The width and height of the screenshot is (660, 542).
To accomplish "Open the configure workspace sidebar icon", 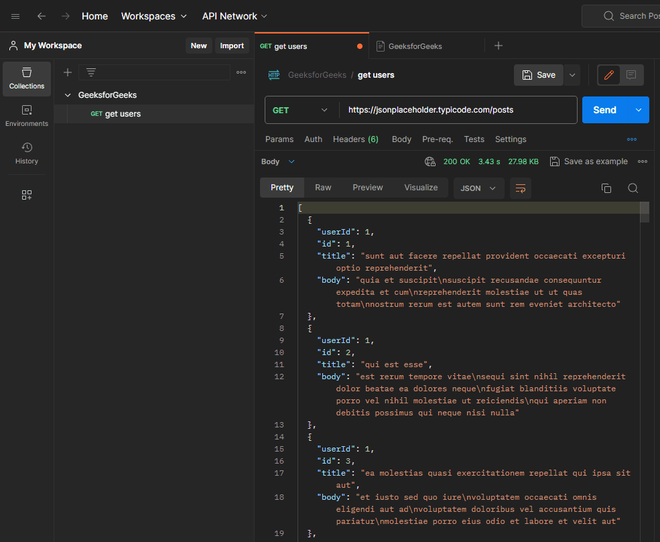I will 27,195.
